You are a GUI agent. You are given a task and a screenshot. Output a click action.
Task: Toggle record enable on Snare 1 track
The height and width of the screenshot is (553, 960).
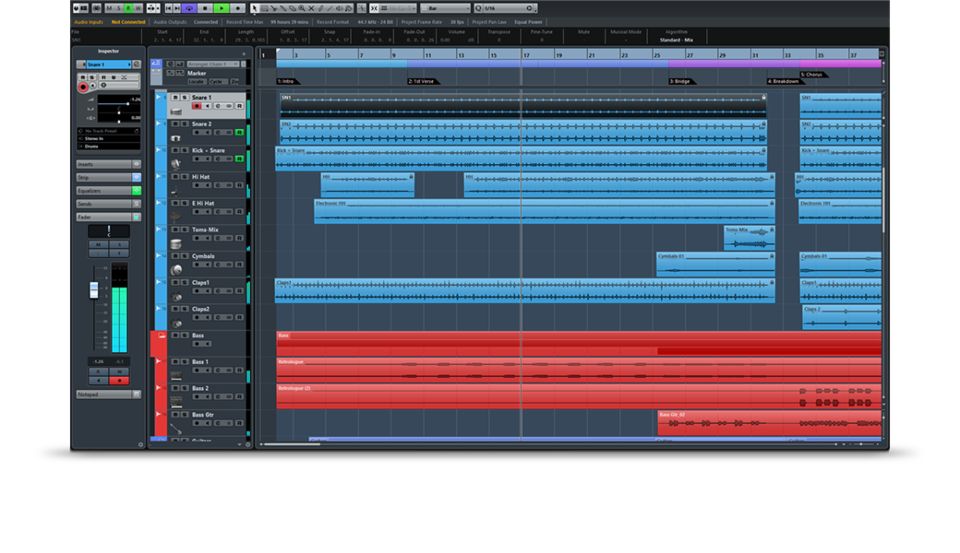point(196,106)
